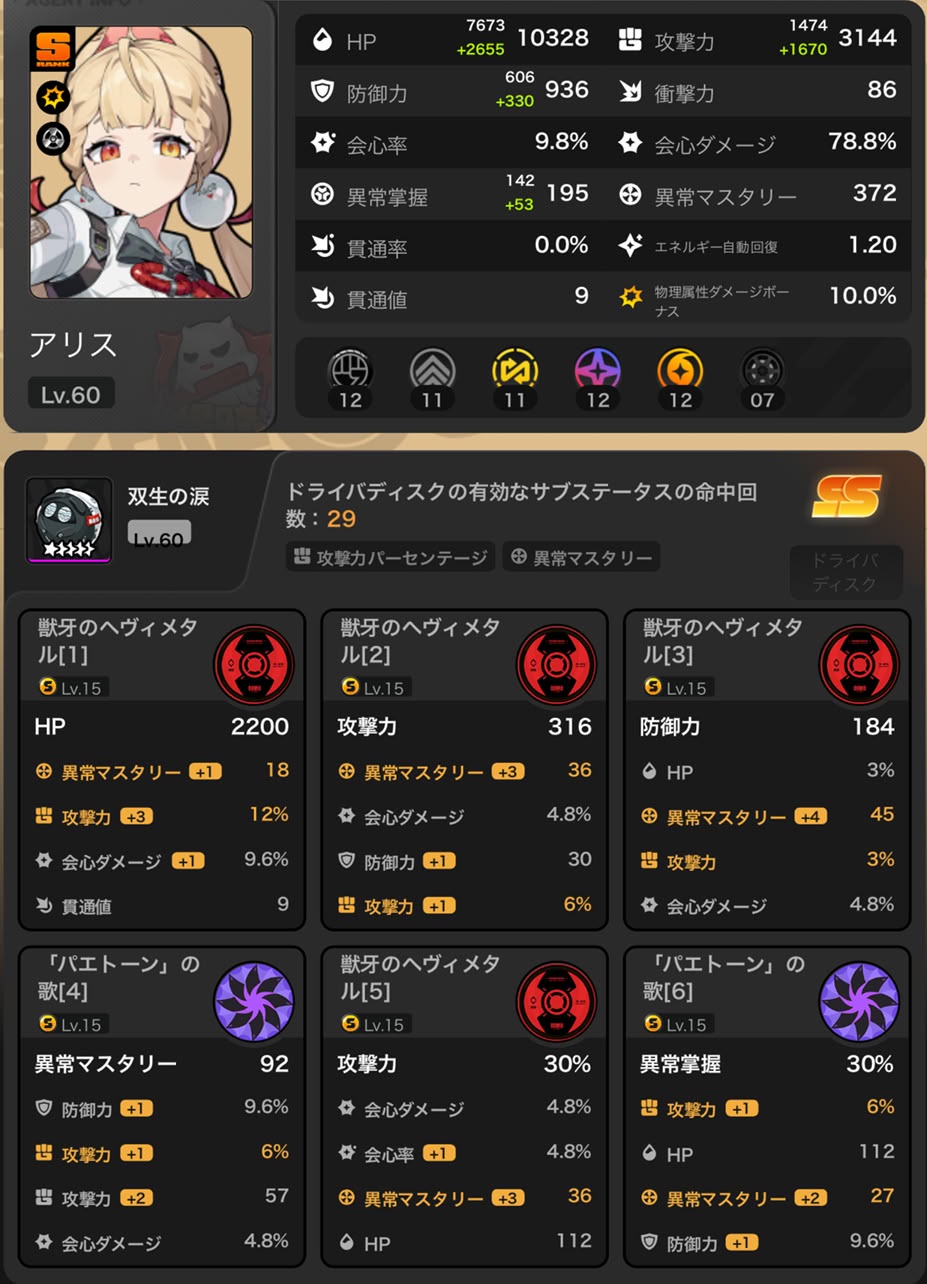The image size is (927, 1284).
Task: Click the アリス character portrait
Action: click(x=141, y=162)
